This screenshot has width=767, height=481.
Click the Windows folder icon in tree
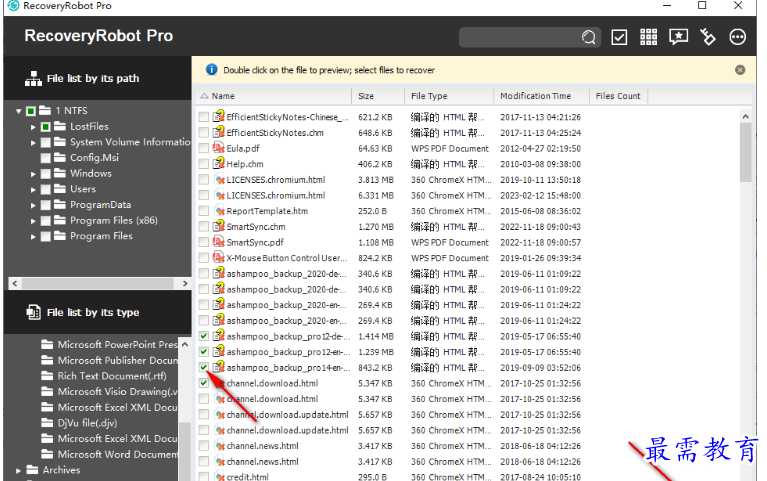(x=60, y=173)
